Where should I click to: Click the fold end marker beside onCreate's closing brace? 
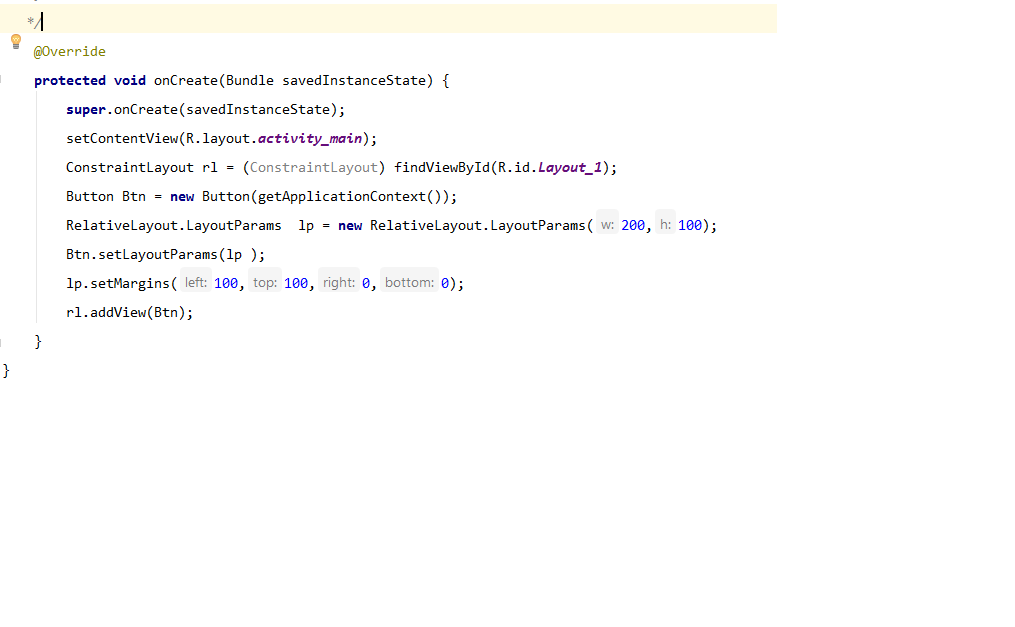coord(2,342)
